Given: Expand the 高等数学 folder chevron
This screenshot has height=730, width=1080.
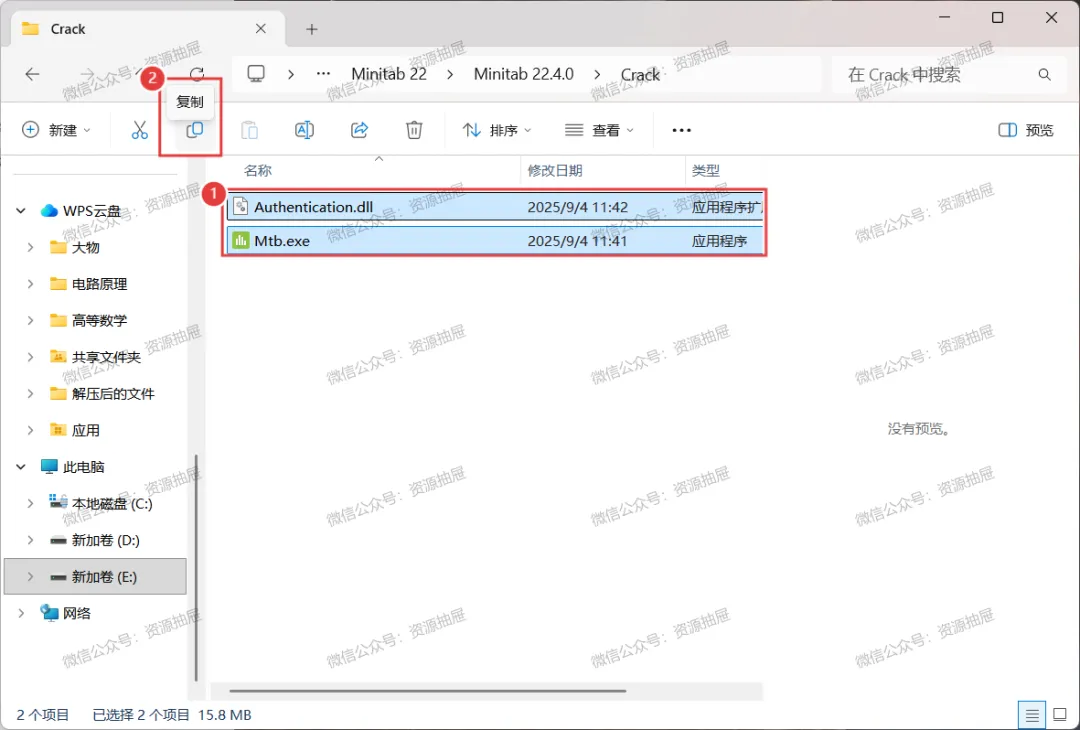Looking at the screenshot, I should (x=30, y=320).
